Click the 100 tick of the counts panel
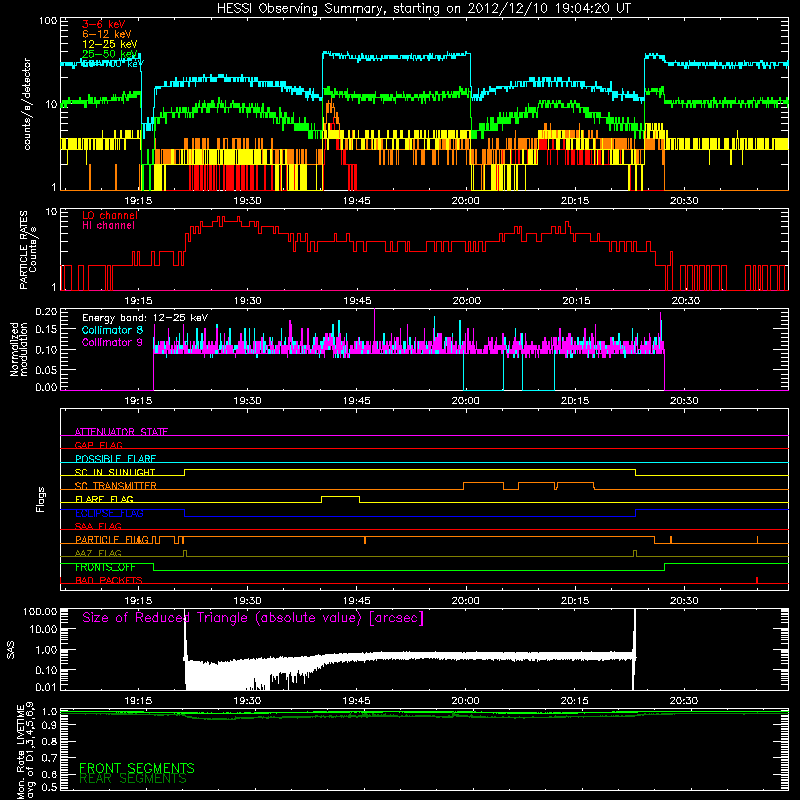 47,21
